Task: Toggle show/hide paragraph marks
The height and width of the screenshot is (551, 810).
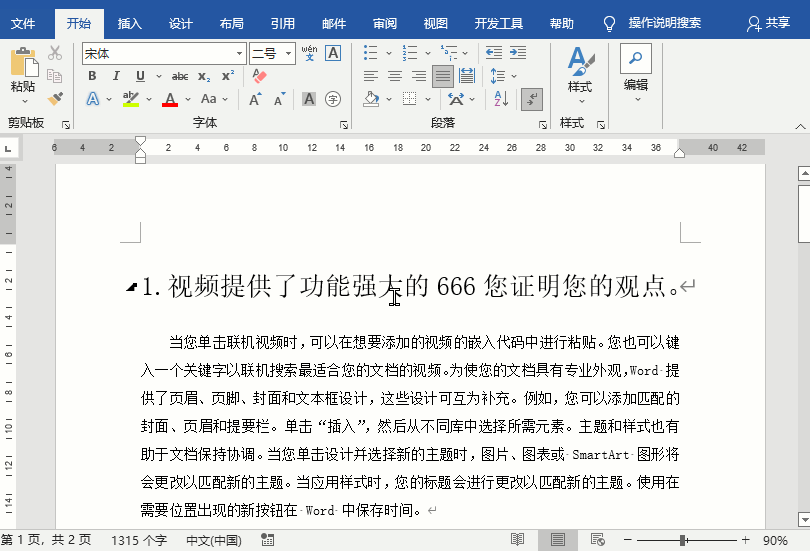Action: [532, 99]
